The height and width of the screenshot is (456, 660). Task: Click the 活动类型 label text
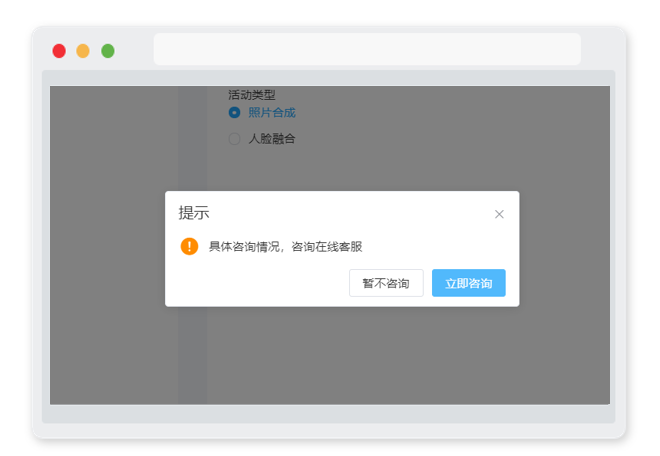click(252, 95)
